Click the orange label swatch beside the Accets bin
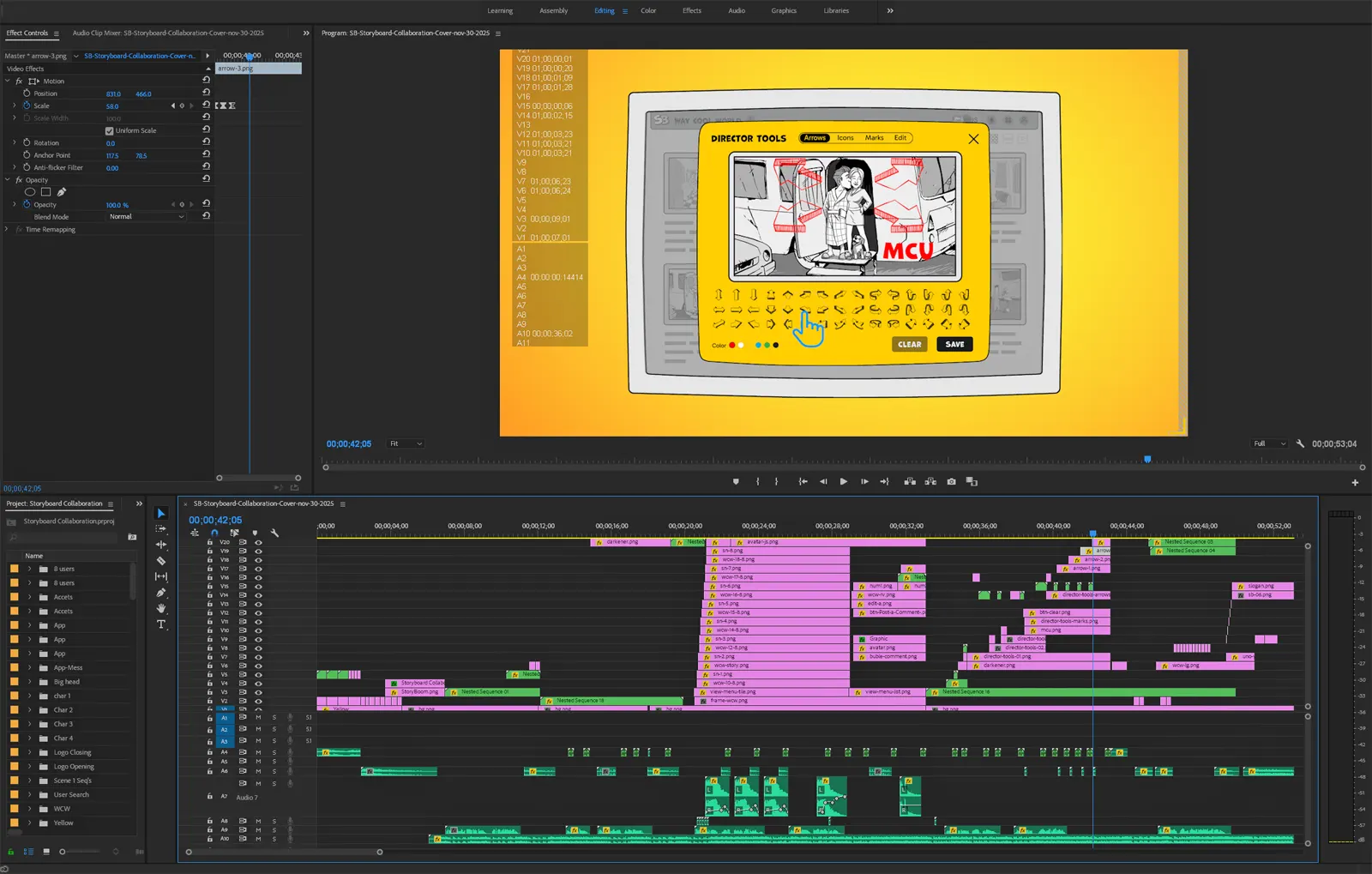The width and height of the screenshot is (1372, 874). 16,596
